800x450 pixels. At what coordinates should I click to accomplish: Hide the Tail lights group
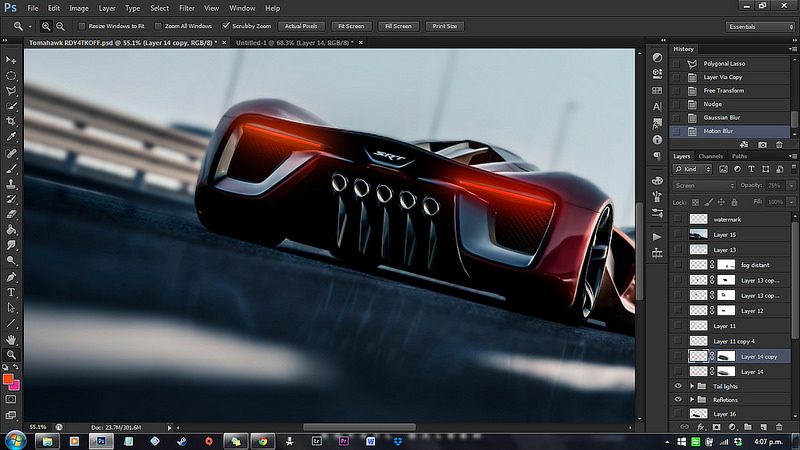pos(678,384)
